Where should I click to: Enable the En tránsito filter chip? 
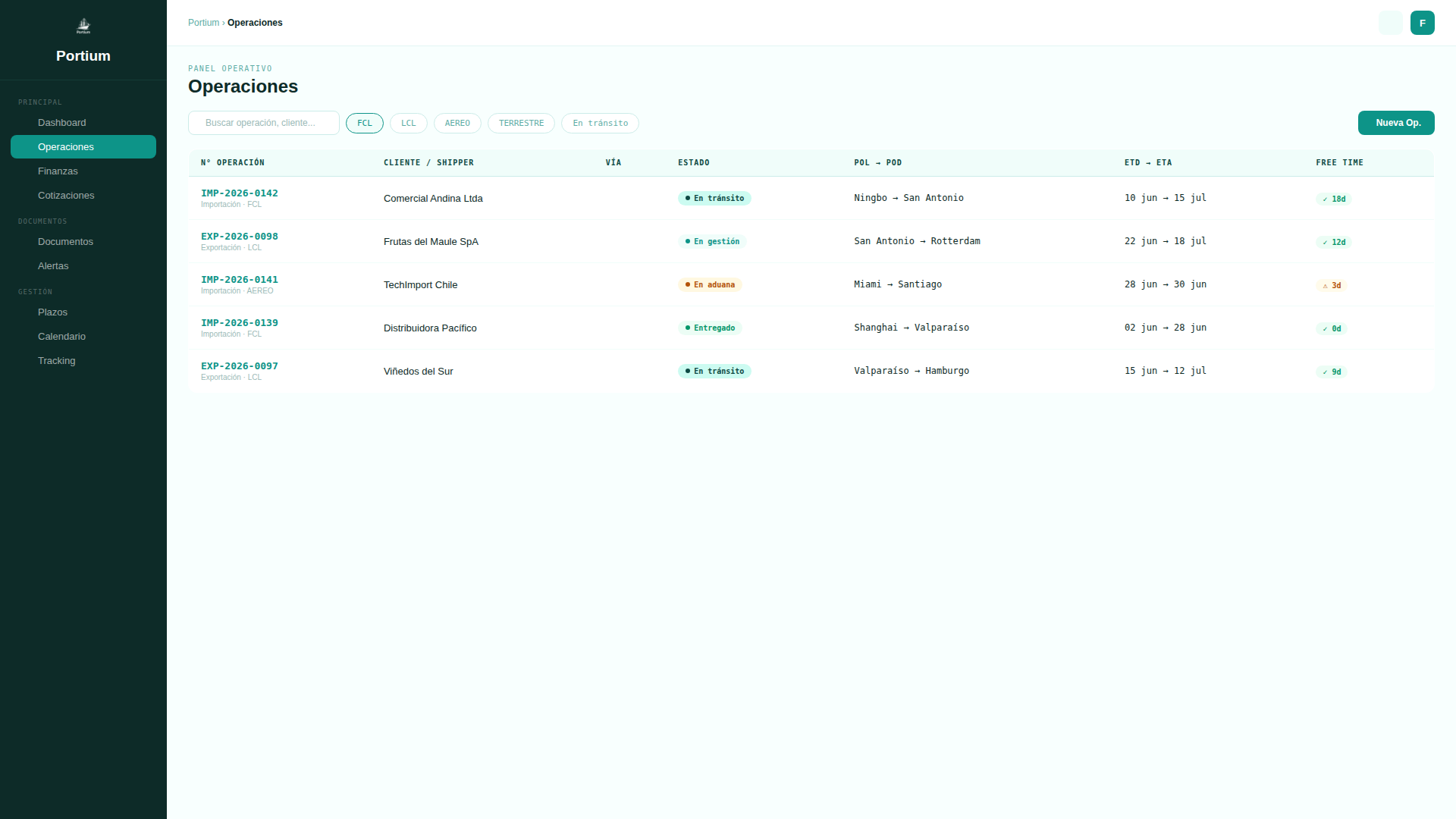click(x=600, y=123)
